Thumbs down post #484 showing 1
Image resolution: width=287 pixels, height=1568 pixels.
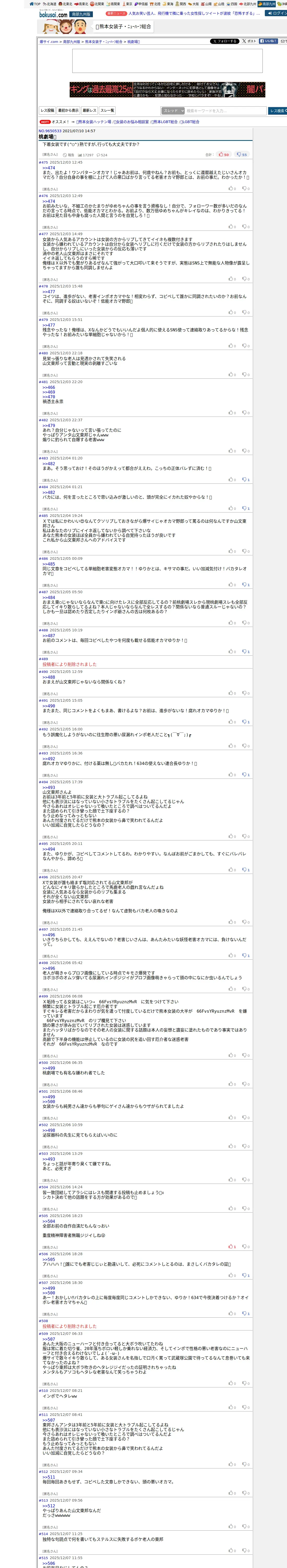click(246, 508)
